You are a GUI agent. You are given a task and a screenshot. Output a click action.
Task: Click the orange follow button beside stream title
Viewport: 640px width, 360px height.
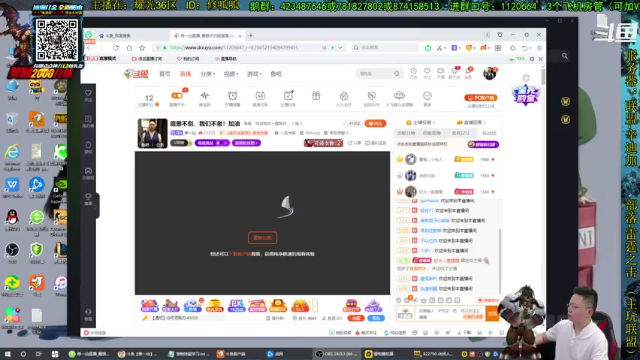[x=375, y=123]
